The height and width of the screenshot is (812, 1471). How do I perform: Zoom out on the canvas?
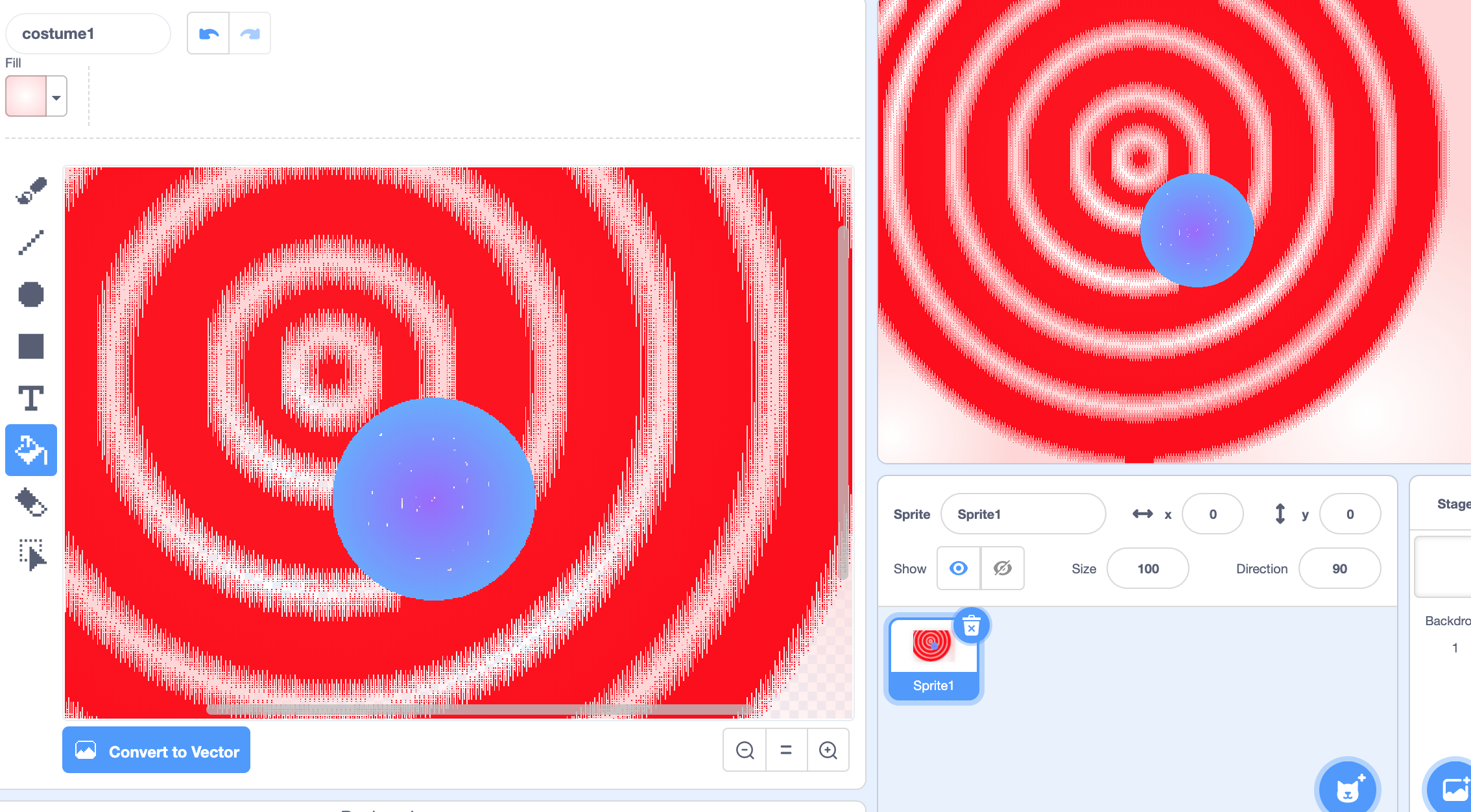click(x=744, y=750)
